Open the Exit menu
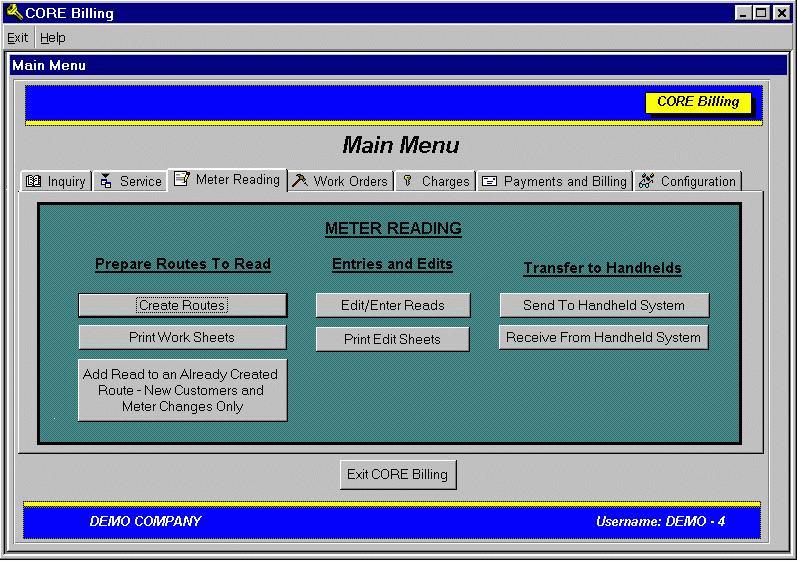797x561 pixels. pos(17,38)
